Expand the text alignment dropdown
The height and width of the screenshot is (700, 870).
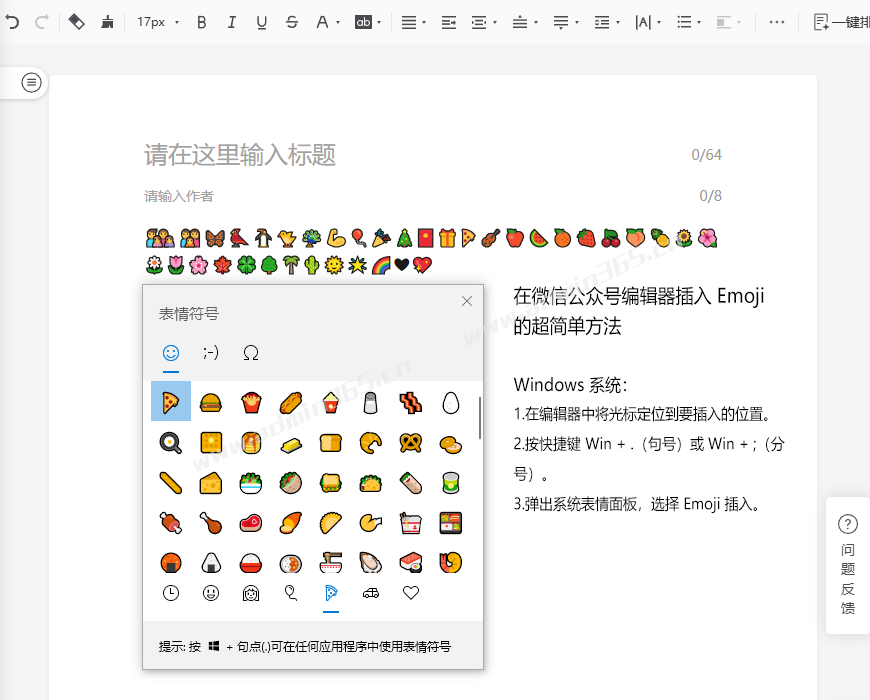(x=413, y=22)
